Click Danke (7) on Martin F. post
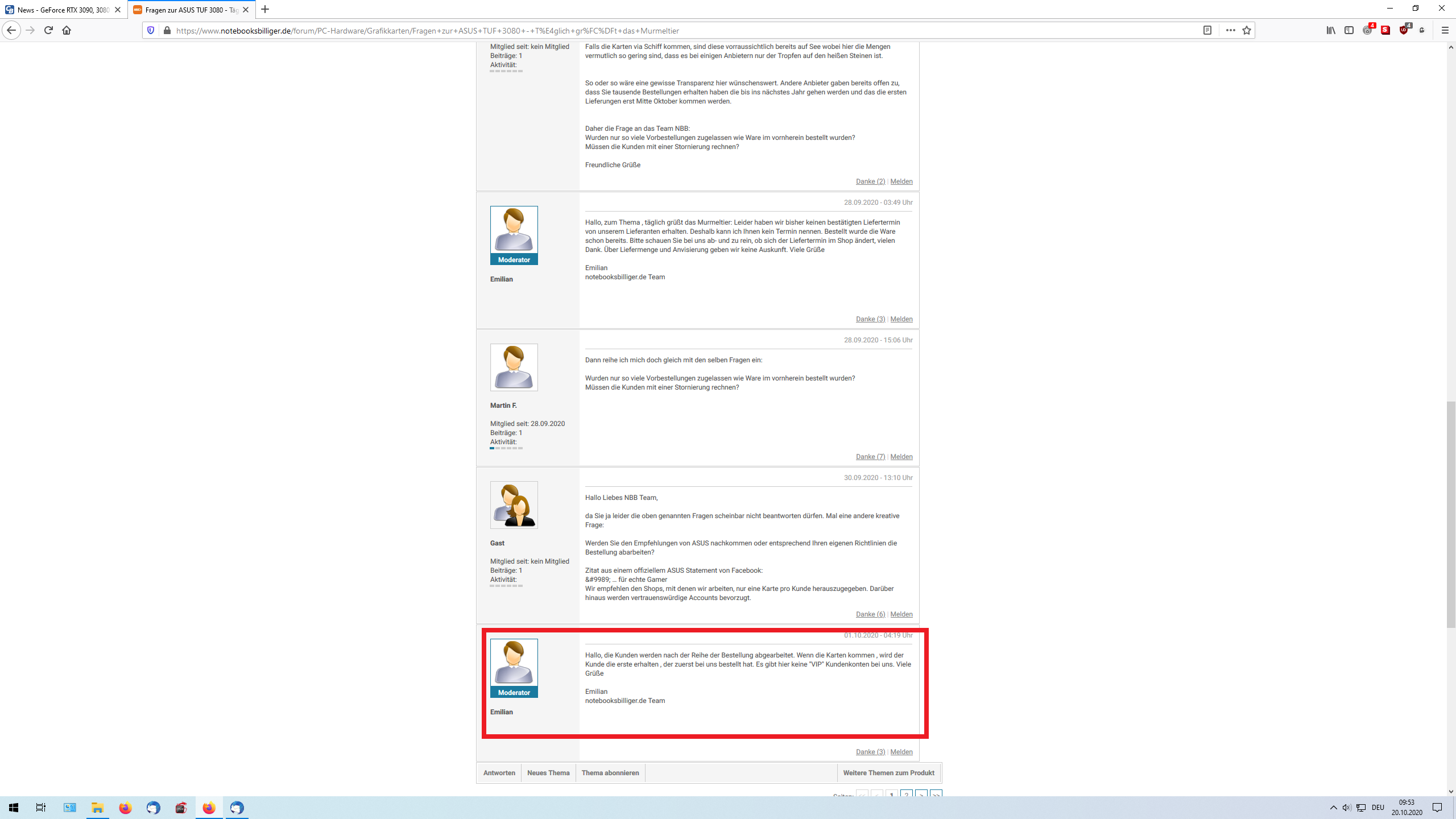This screenshot has width=1456, height=819. tap(870, 457)
